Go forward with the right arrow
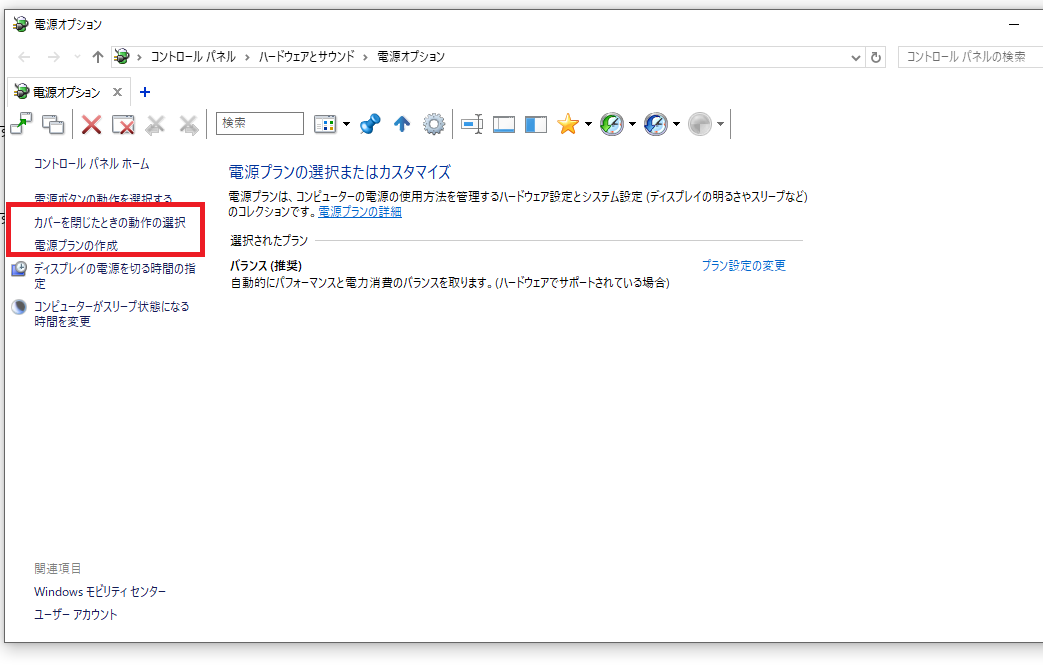Image resolution: width=1043 pixels, height=667 pixels. click(53, 57)
